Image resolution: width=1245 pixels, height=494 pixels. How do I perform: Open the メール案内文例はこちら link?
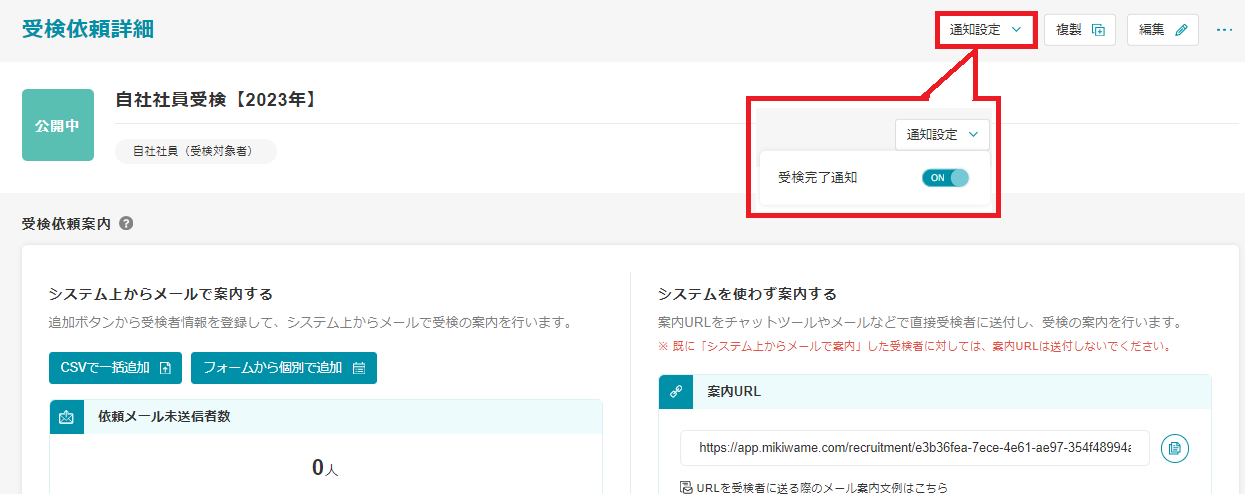click(820, 487)
